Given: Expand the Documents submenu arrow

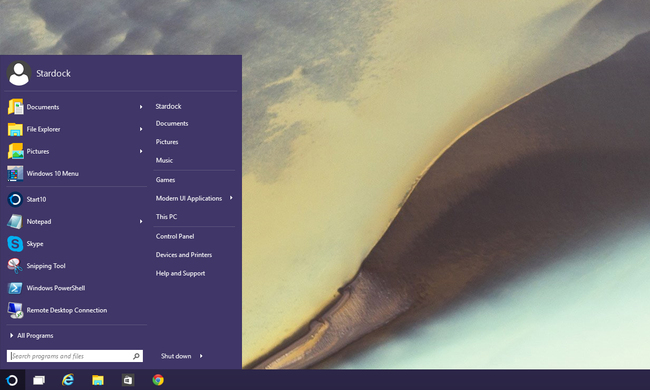Looking at the screenshot, I should (x=141, y=107).
